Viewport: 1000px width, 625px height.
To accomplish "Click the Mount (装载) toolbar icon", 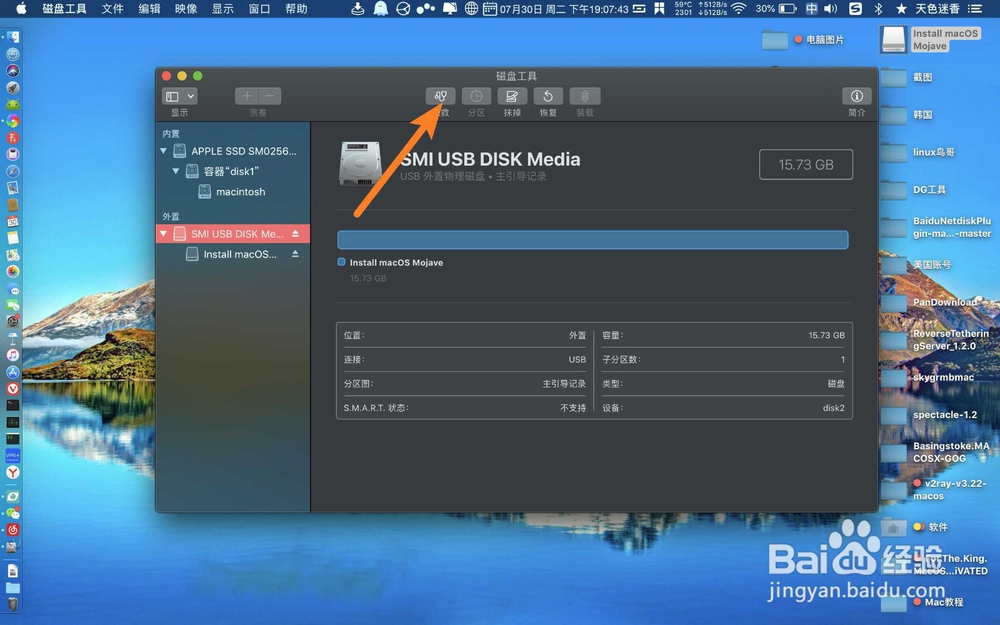I will (584, 96).
